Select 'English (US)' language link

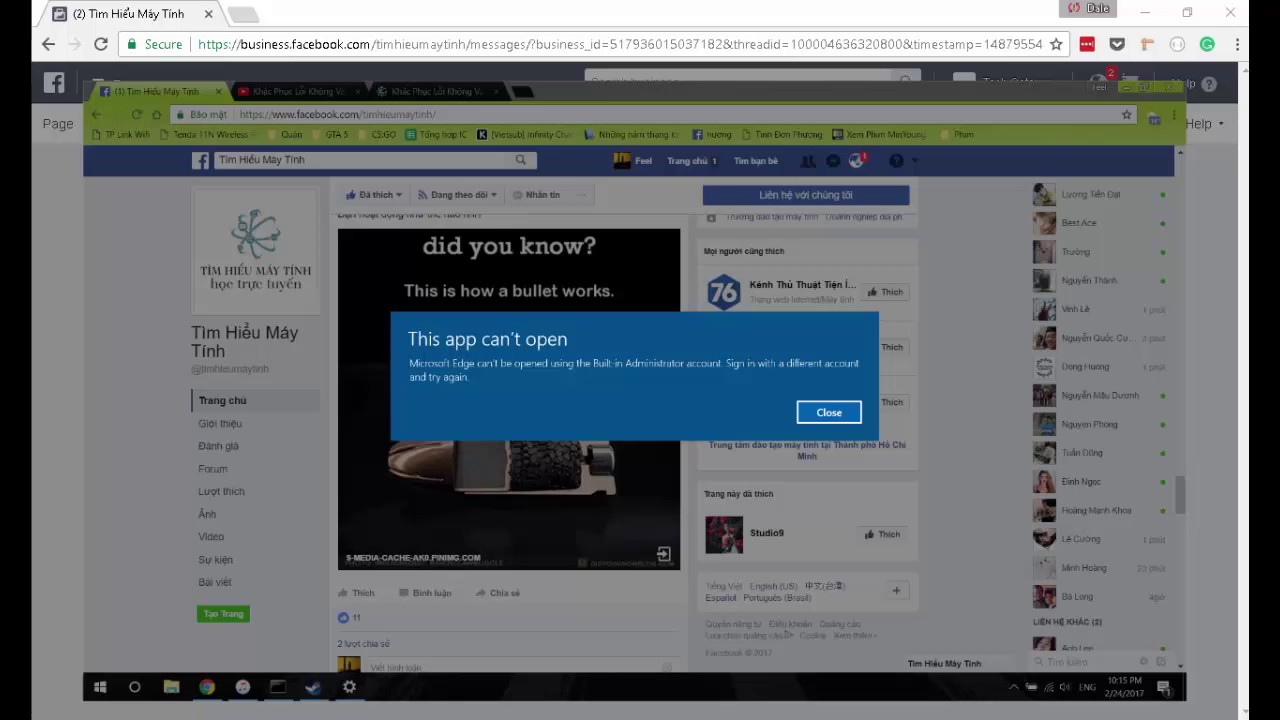coord(773,586)
